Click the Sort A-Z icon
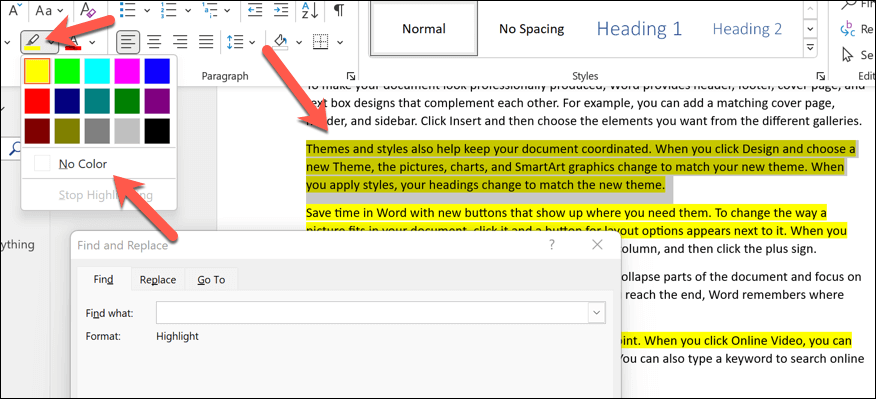Image resolution: width=876 pixels, height=399 pixels. tap(310, 10)
